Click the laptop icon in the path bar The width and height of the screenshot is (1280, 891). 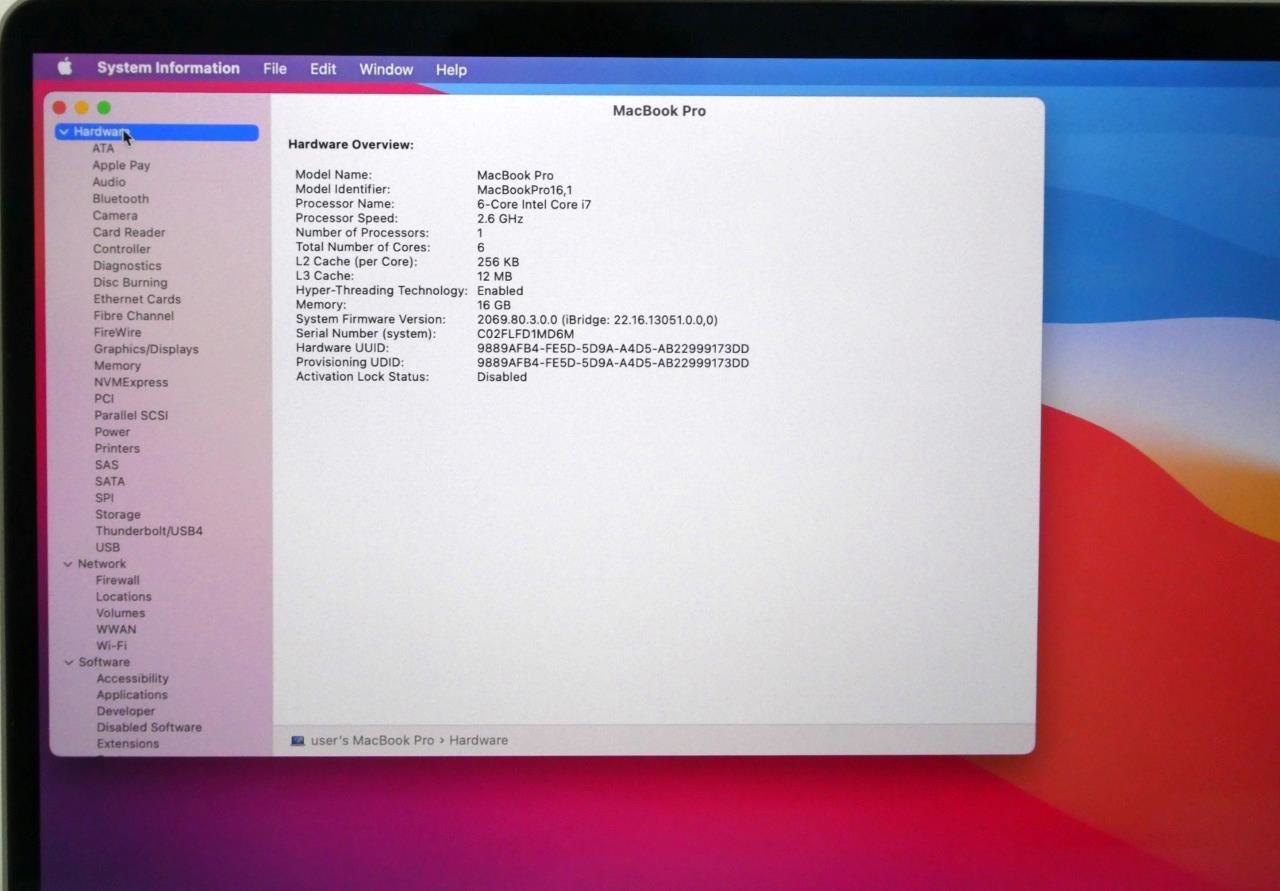pos(297,741)
